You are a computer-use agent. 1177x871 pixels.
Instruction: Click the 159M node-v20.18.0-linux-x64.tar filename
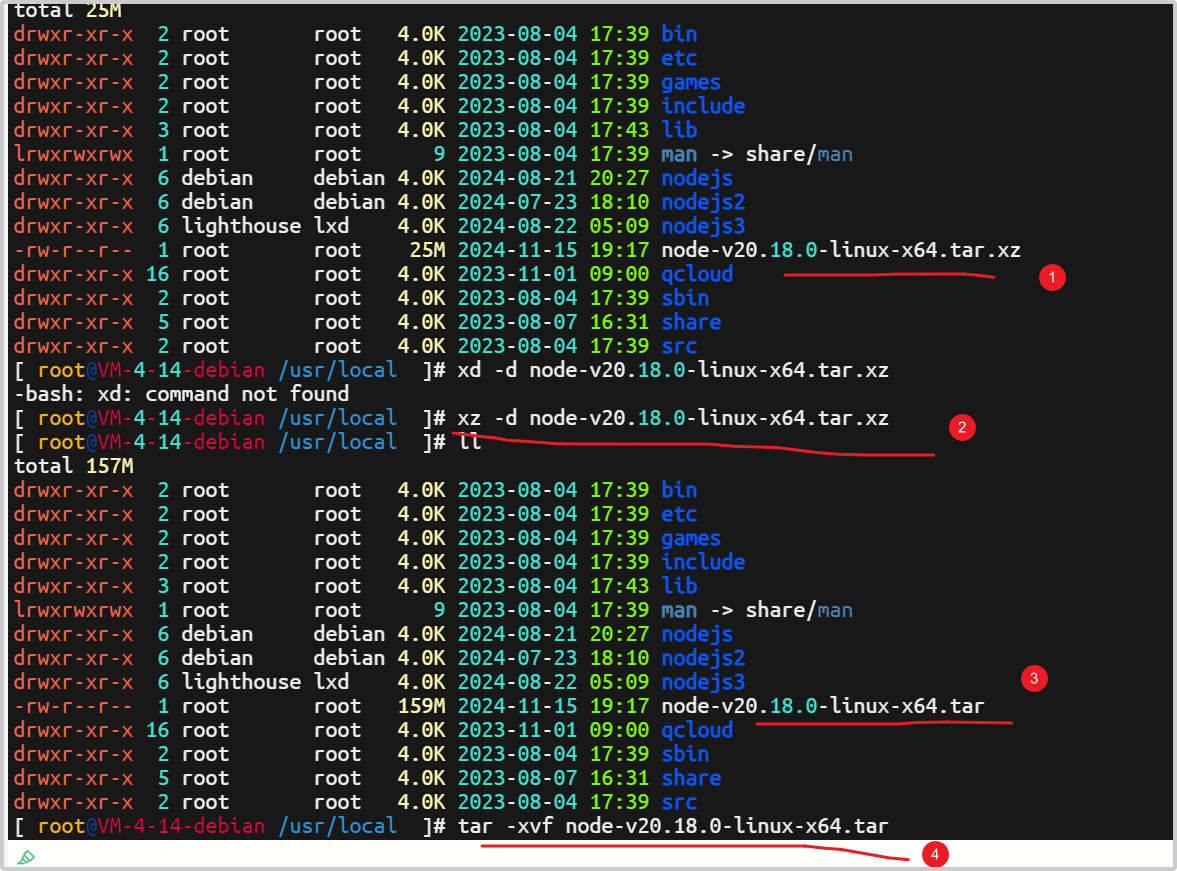pos(822,706)
